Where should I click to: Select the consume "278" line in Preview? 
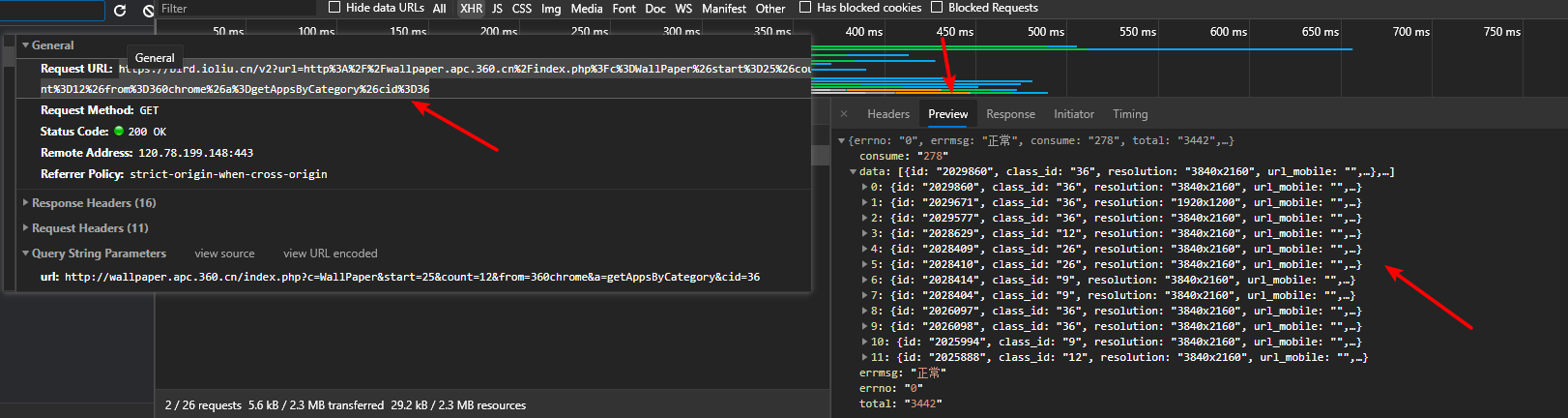click(x=903, y=157)
